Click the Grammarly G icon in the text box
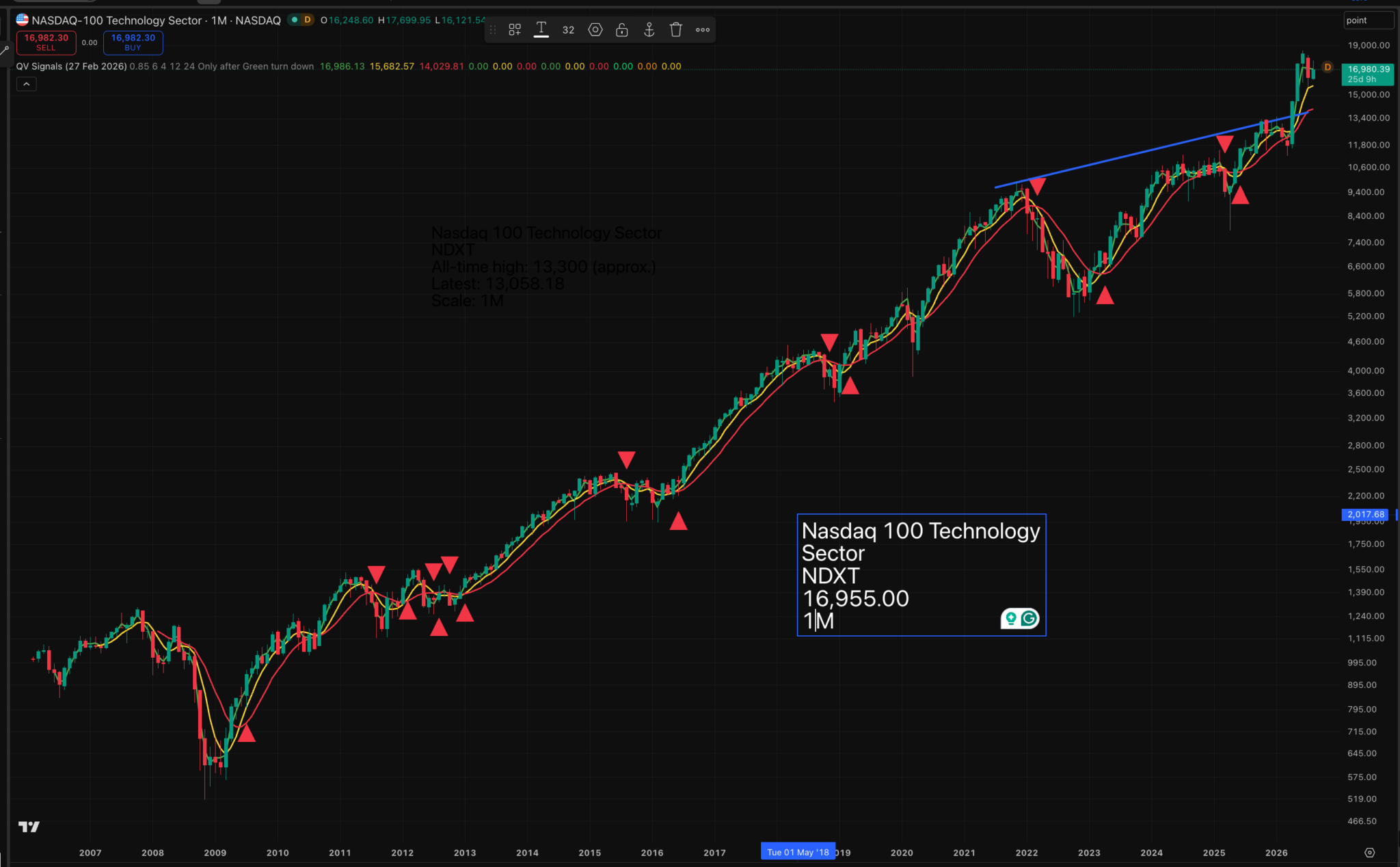Screen dimensions: 1400x867 (1029, 619)
